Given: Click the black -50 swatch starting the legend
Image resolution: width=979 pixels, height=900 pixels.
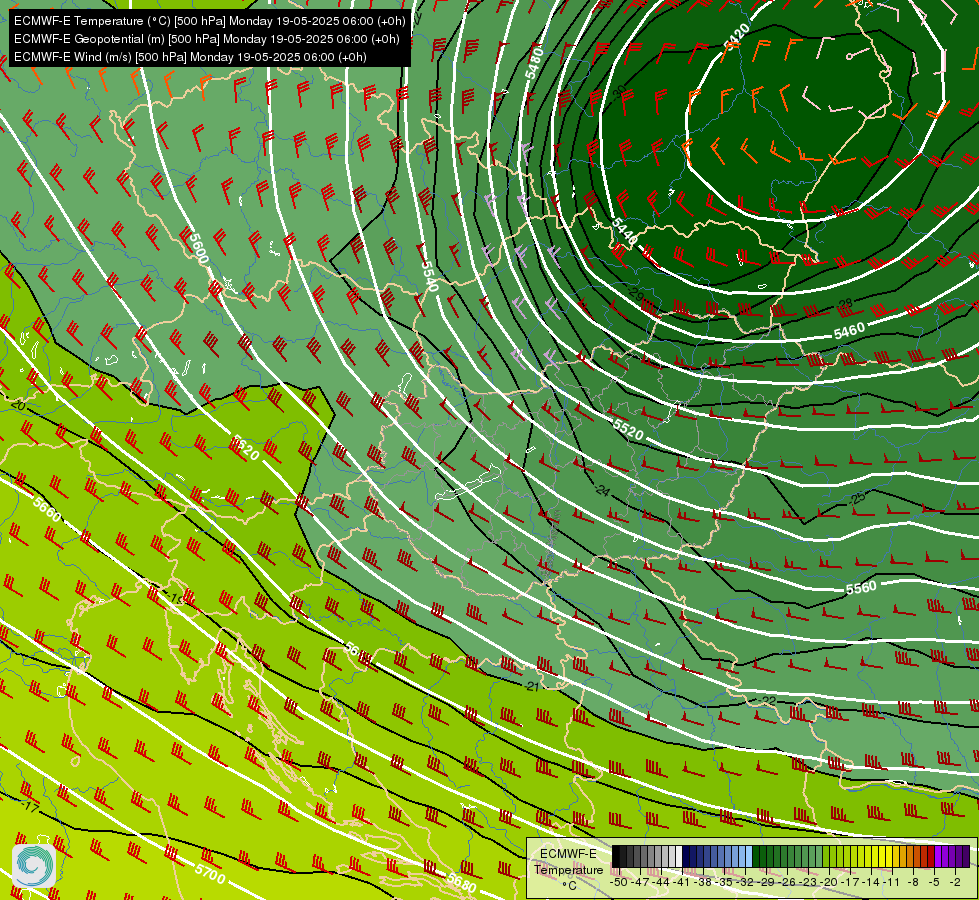Looking at the screenshot, I should pos(616,856).
